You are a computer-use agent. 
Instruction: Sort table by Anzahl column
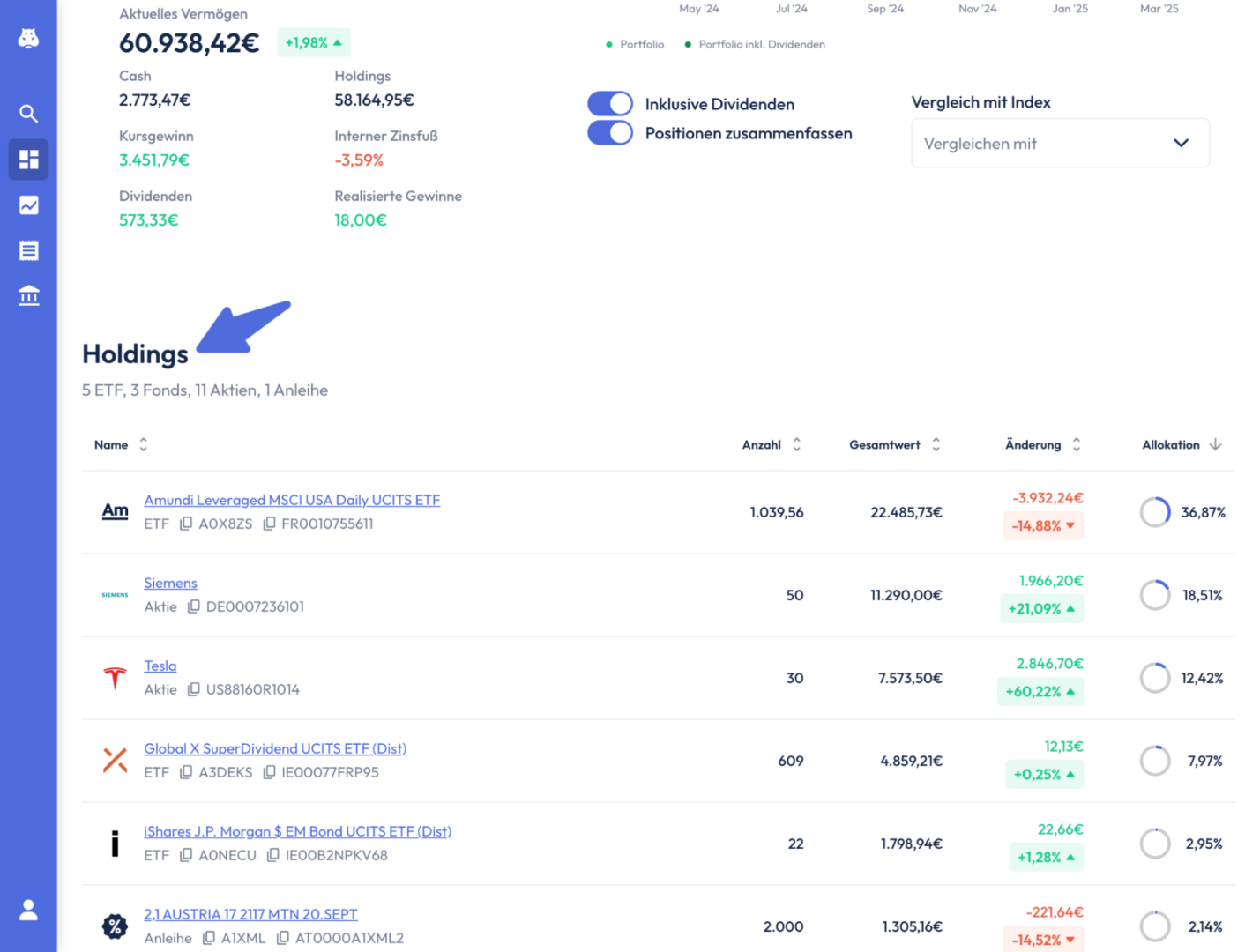pyautogui.click(x=772, y=444)
